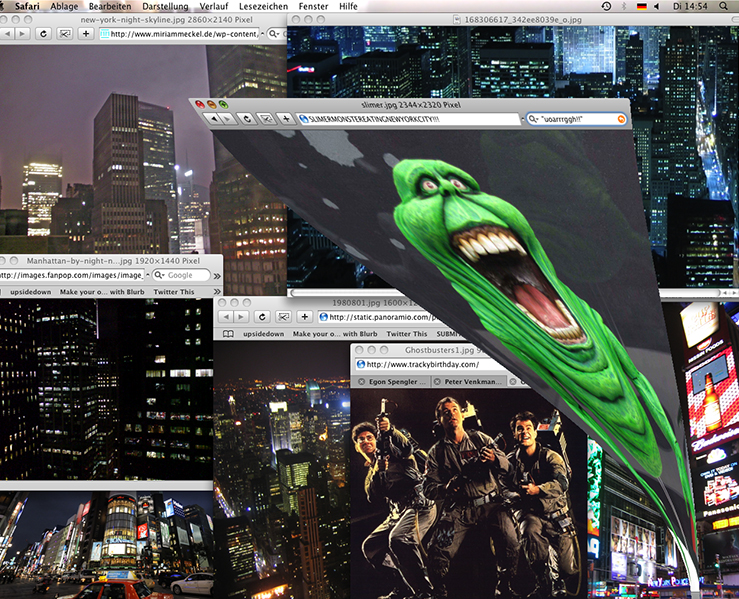Open Spotlight search in the menu bar

click(x=726, y=6)
